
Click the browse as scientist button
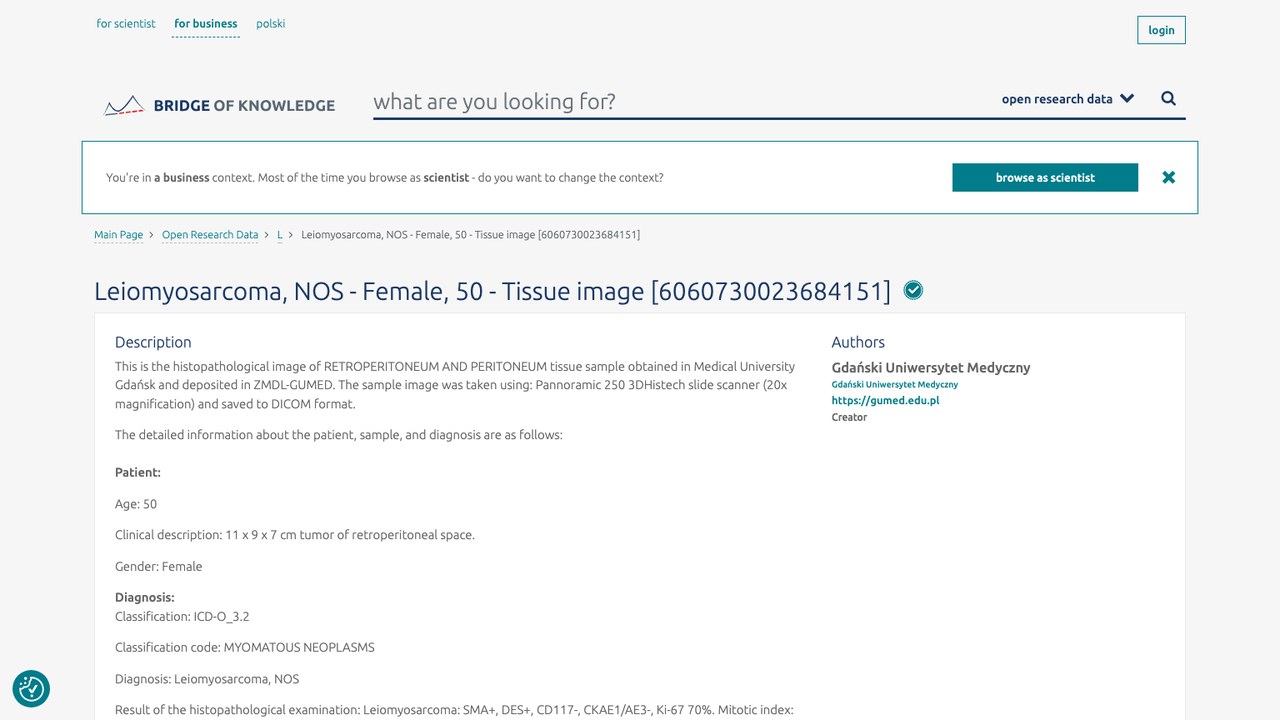pyautogui.click(x=1045, y=177)
